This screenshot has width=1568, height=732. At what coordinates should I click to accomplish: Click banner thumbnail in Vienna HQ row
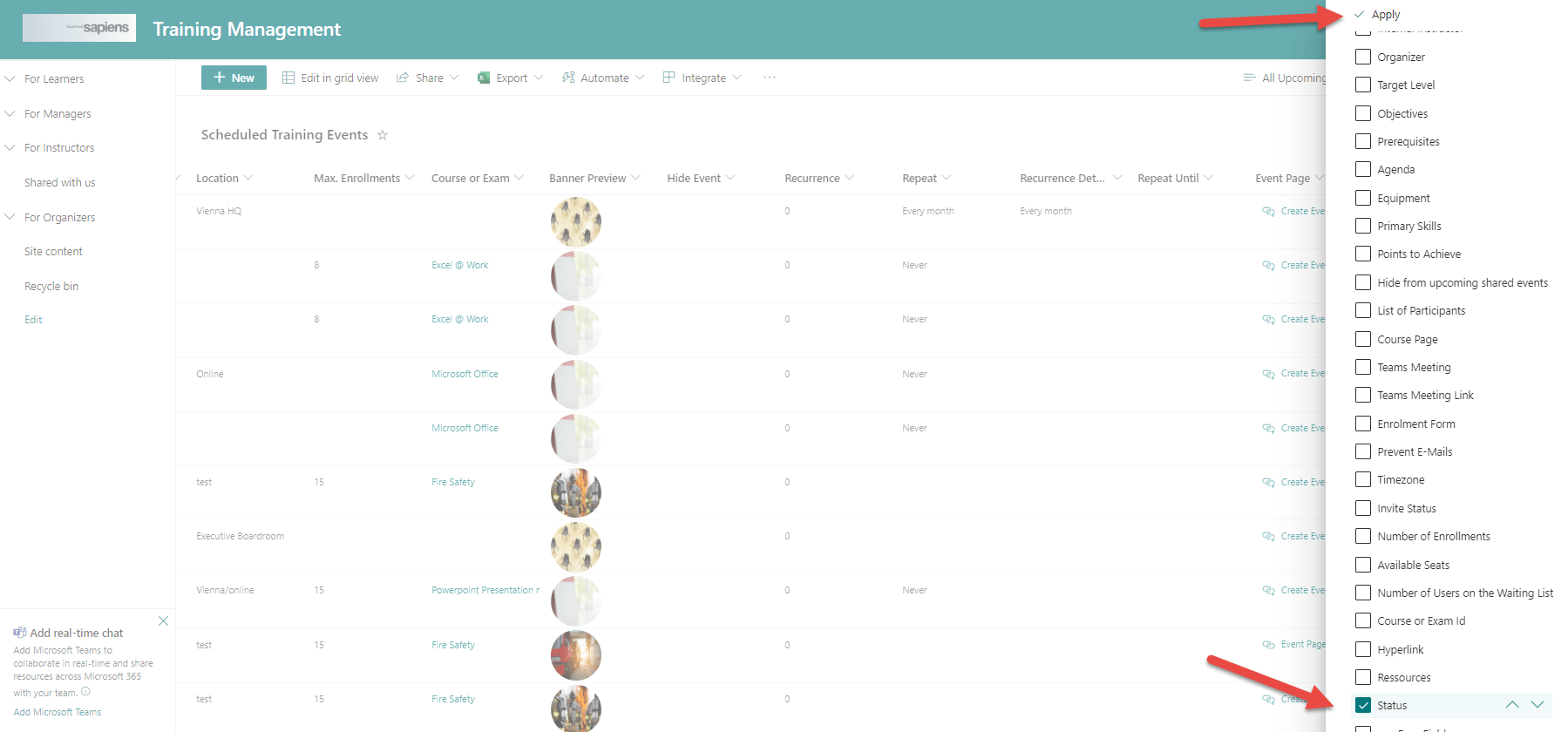pos(576,222)
